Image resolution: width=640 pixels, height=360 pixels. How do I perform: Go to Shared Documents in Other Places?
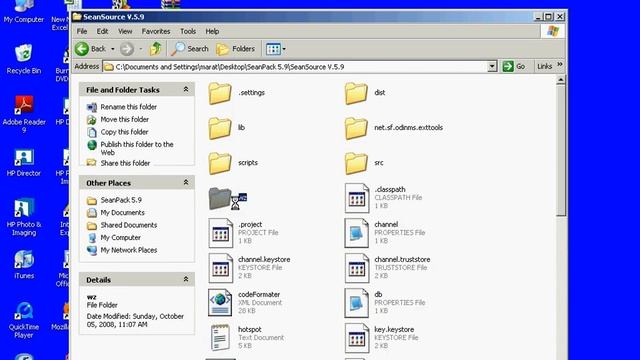pyautogui.click(x=129, y=225)
